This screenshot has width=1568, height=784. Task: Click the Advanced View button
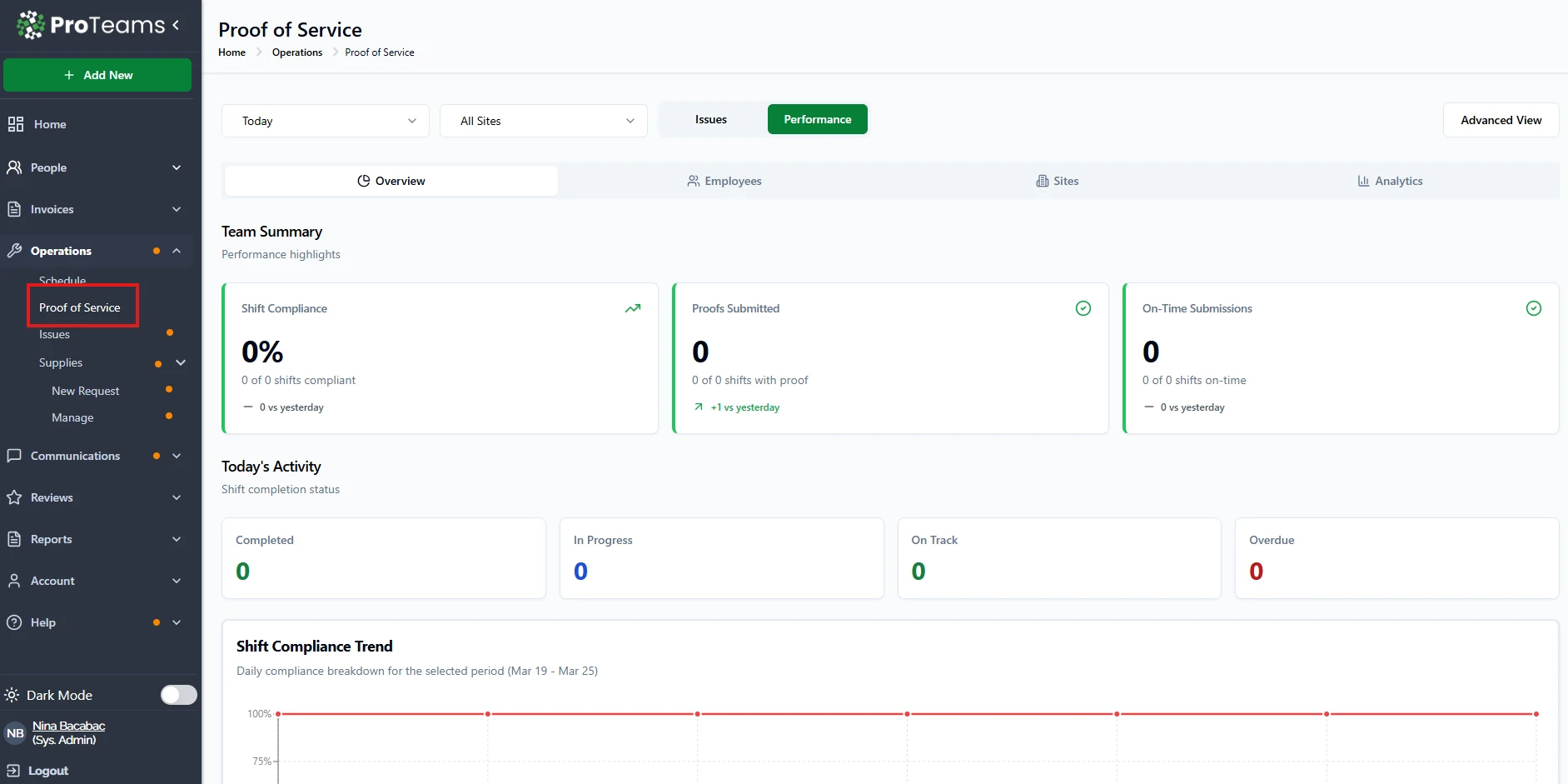point(1501,120)
